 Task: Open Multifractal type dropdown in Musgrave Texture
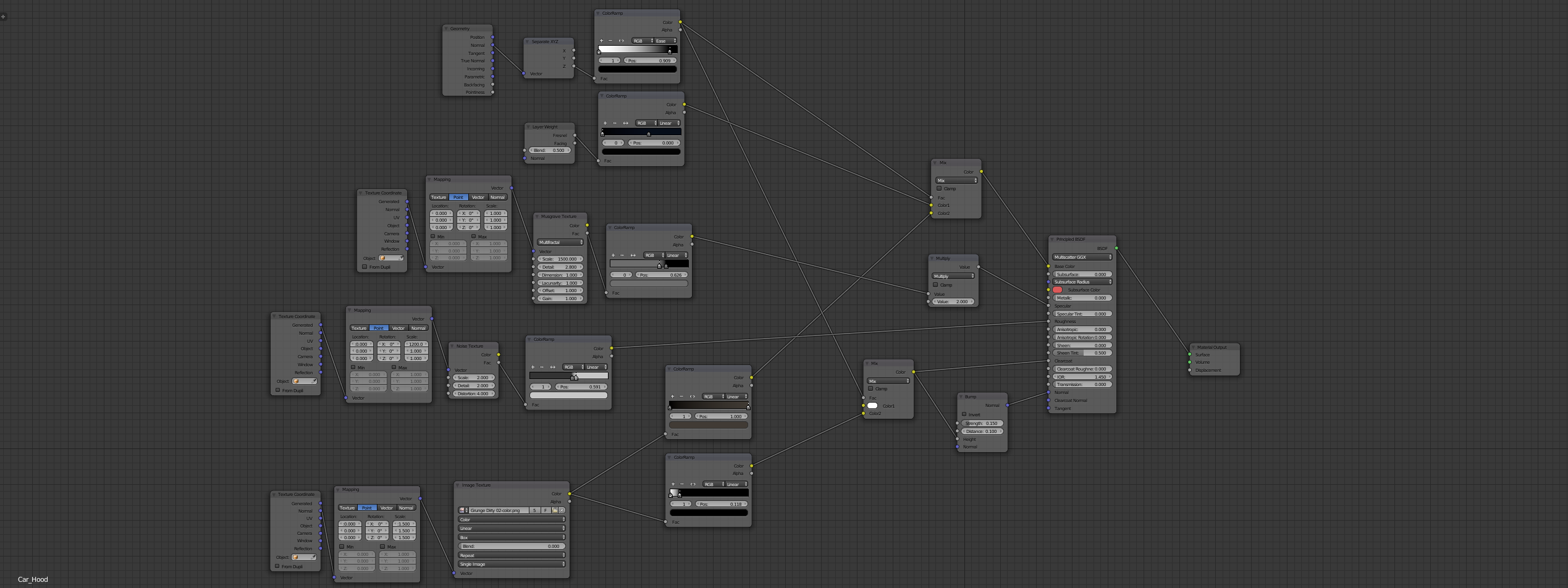point(560,242)
